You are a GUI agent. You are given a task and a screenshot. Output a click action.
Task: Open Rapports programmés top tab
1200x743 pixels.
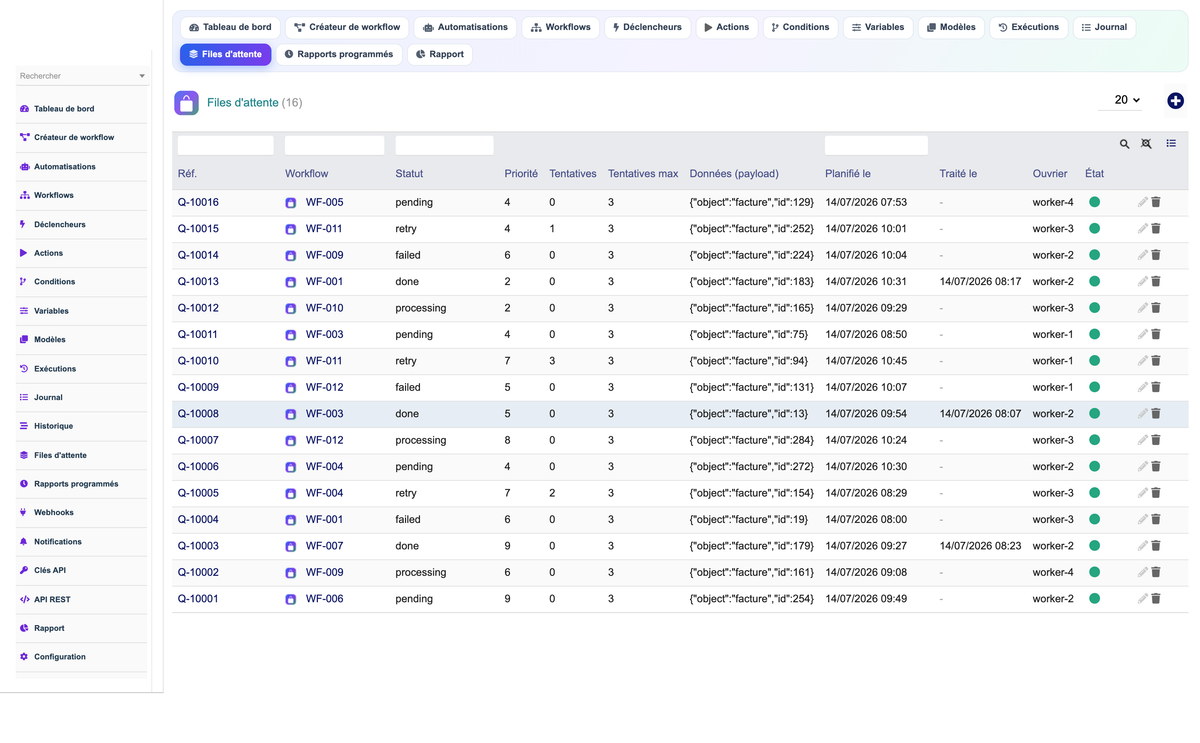click(x=339, y=54)
